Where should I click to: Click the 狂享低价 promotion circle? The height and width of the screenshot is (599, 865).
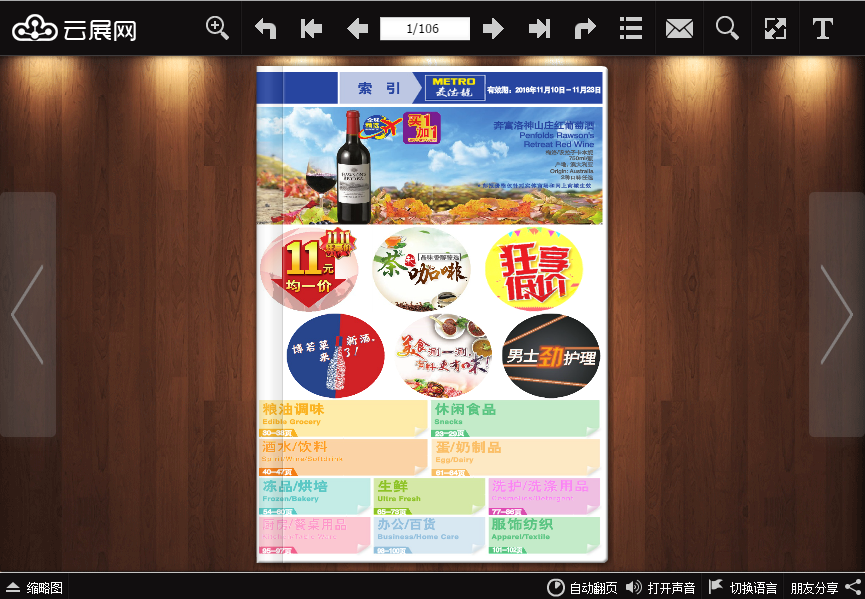[x=533, y=269]
